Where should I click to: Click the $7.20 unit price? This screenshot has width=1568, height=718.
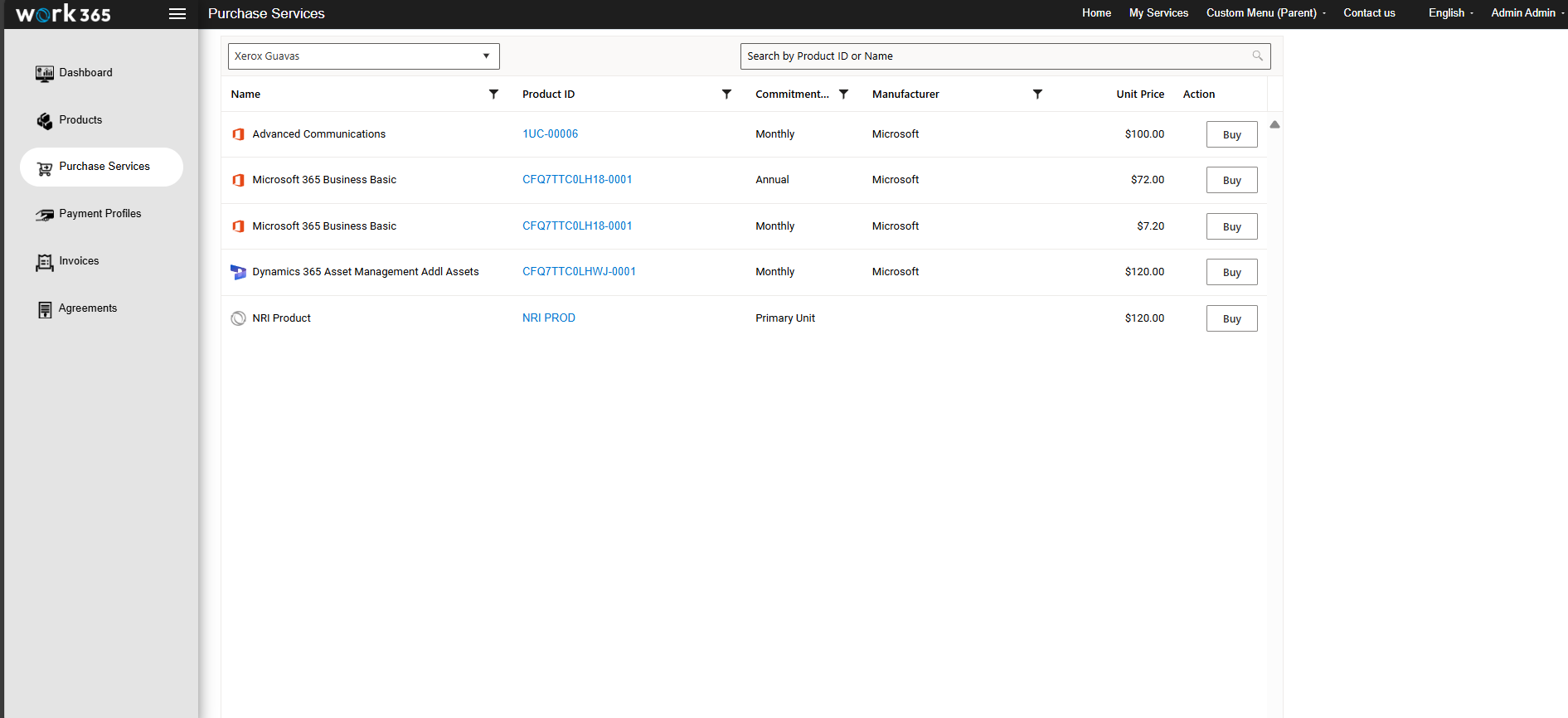coord(1151,226)
